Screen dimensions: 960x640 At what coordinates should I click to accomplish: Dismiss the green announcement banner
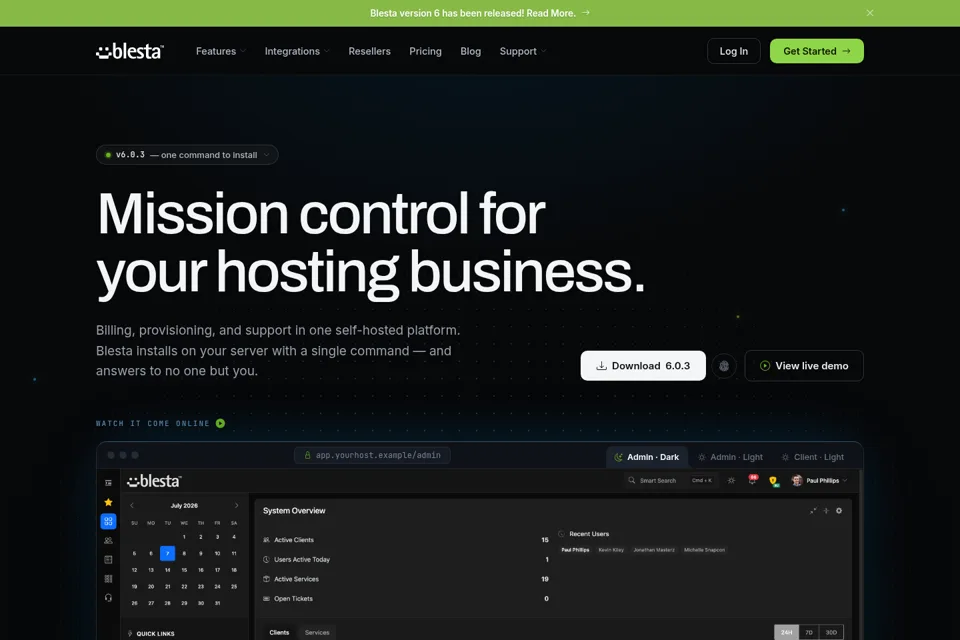(x=869, y=13)
